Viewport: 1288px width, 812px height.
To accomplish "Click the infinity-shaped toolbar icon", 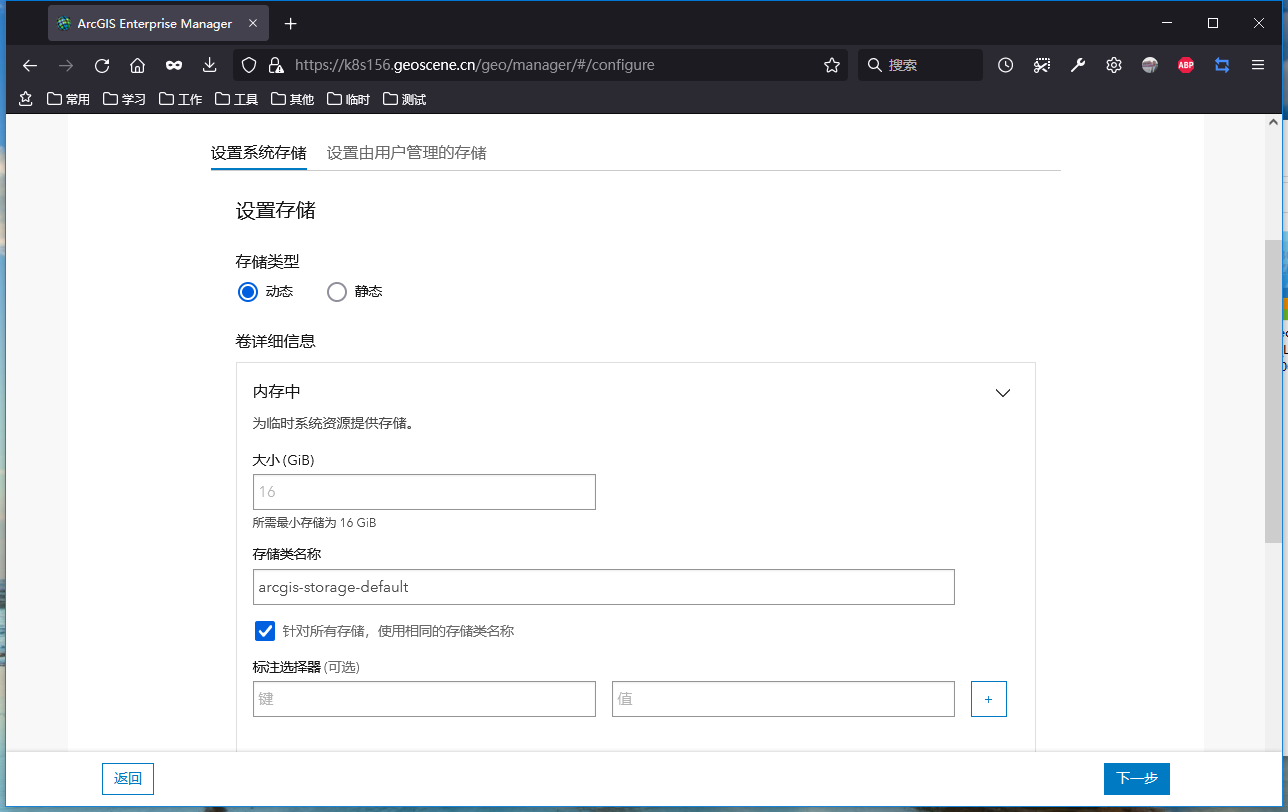I will tap(174, 65).
